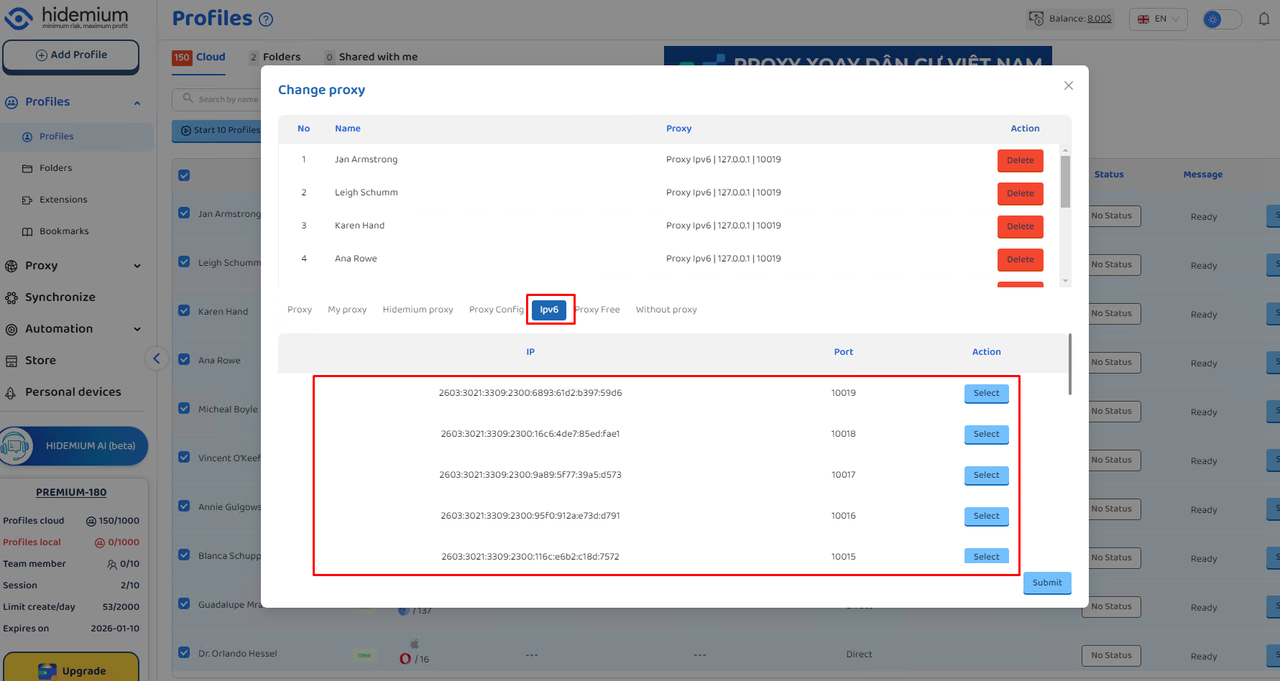This screenshot has width=1280, height=681.
Task: Switch to the Without proxy tab
Action: (666, 310)
